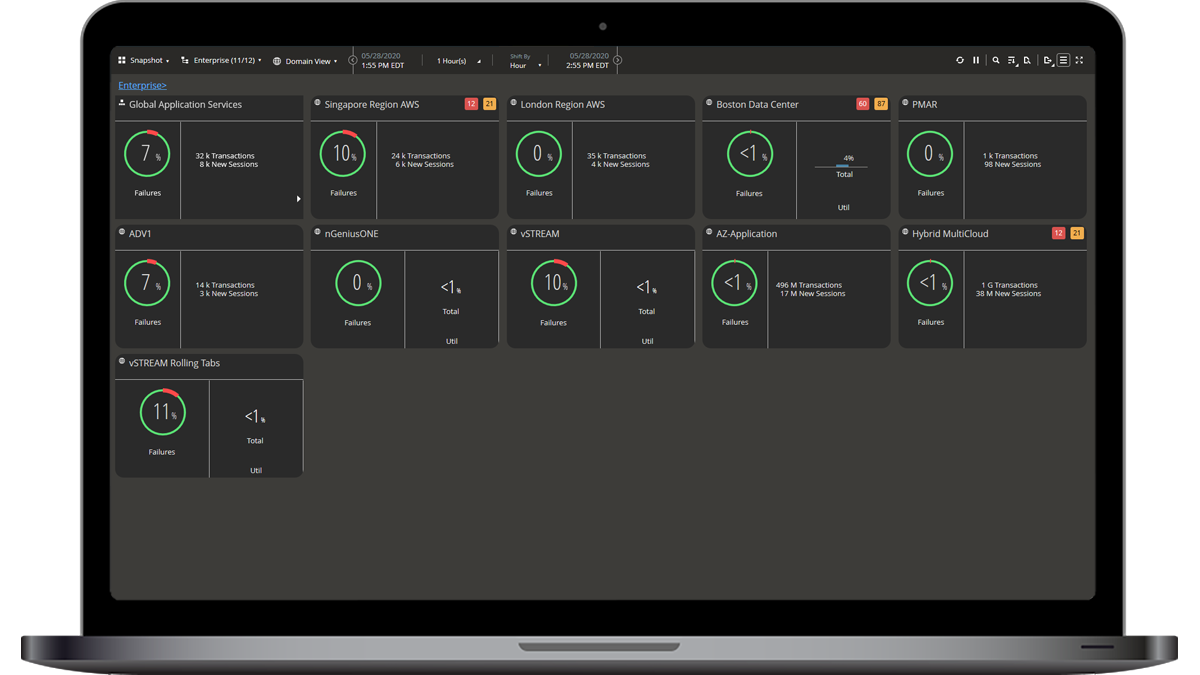Click the vSTREAM Rolling Tabs total utilization value
The height and width of the screenshot is (675, 1200).
point(255,417)
